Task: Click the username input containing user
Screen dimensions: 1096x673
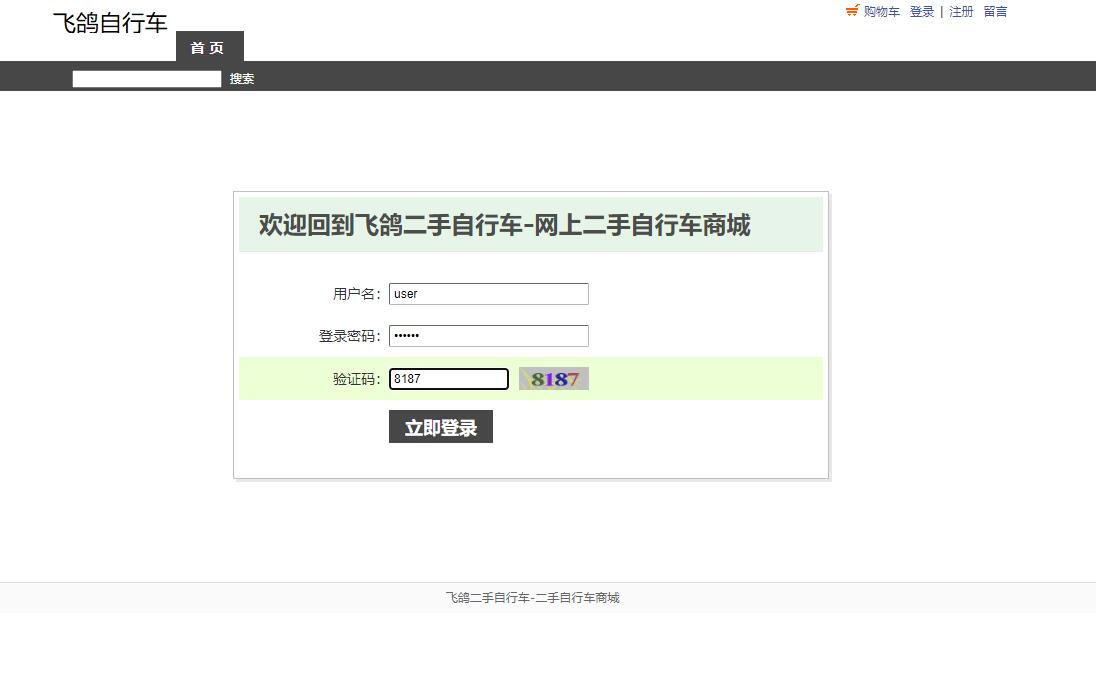Action: click(x=488, y=293)
